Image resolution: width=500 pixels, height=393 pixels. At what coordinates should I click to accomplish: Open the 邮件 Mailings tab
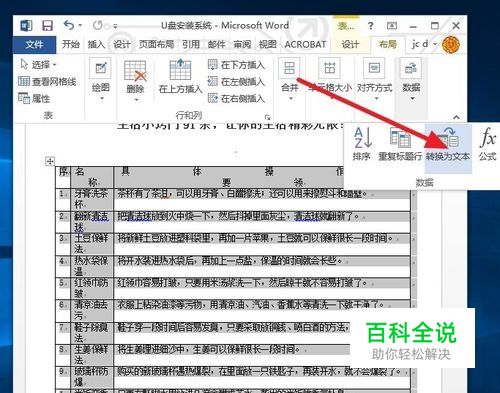216,44
